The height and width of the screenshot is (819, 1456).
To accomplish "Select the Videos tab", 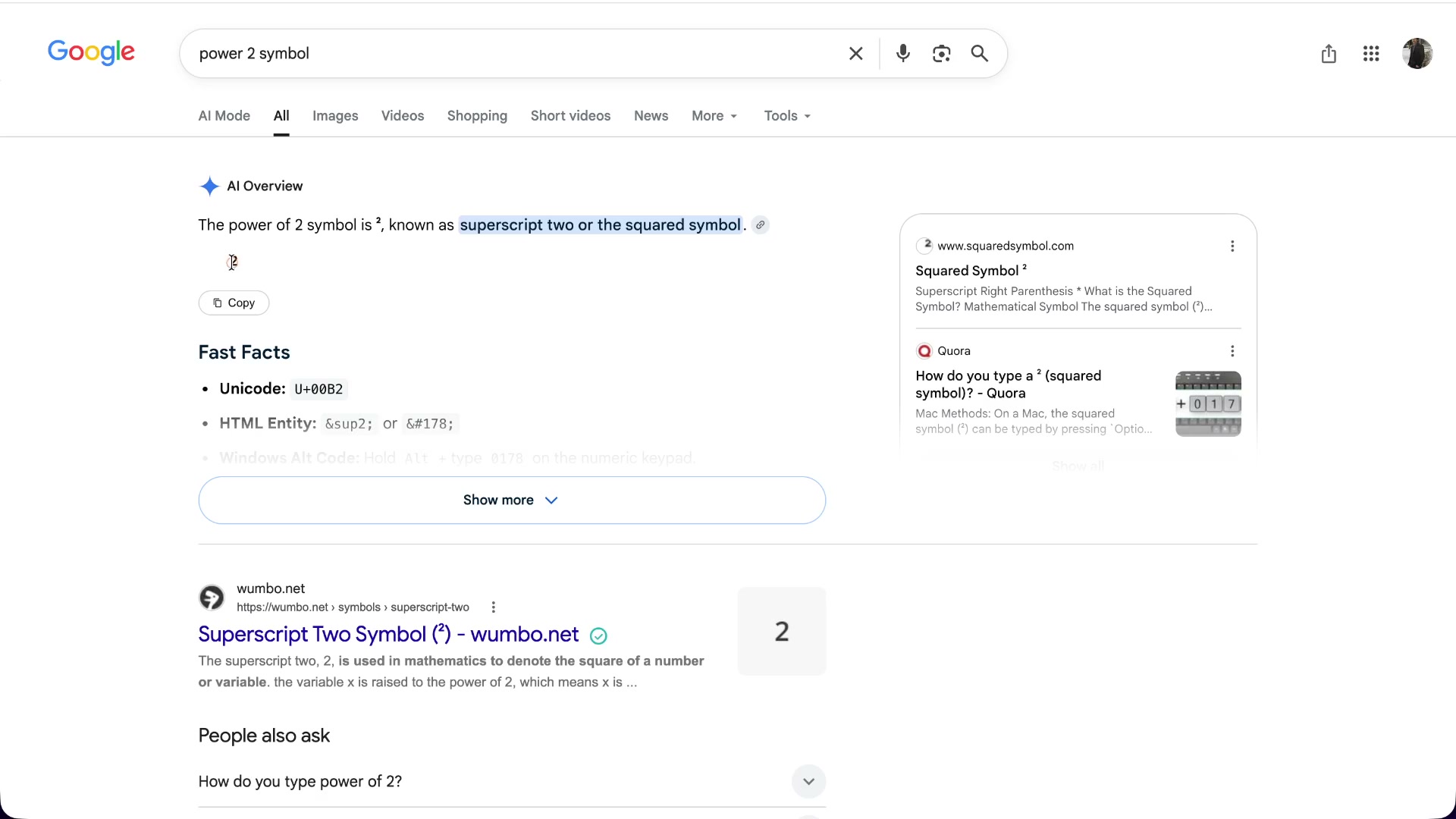I will (403, 116).
